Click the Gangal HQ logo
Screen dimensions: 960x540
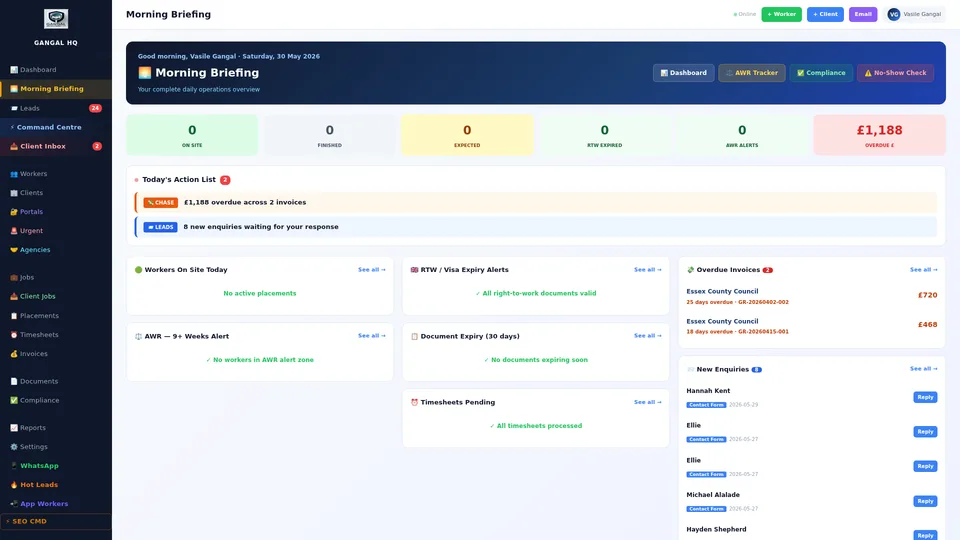[56, 19]
